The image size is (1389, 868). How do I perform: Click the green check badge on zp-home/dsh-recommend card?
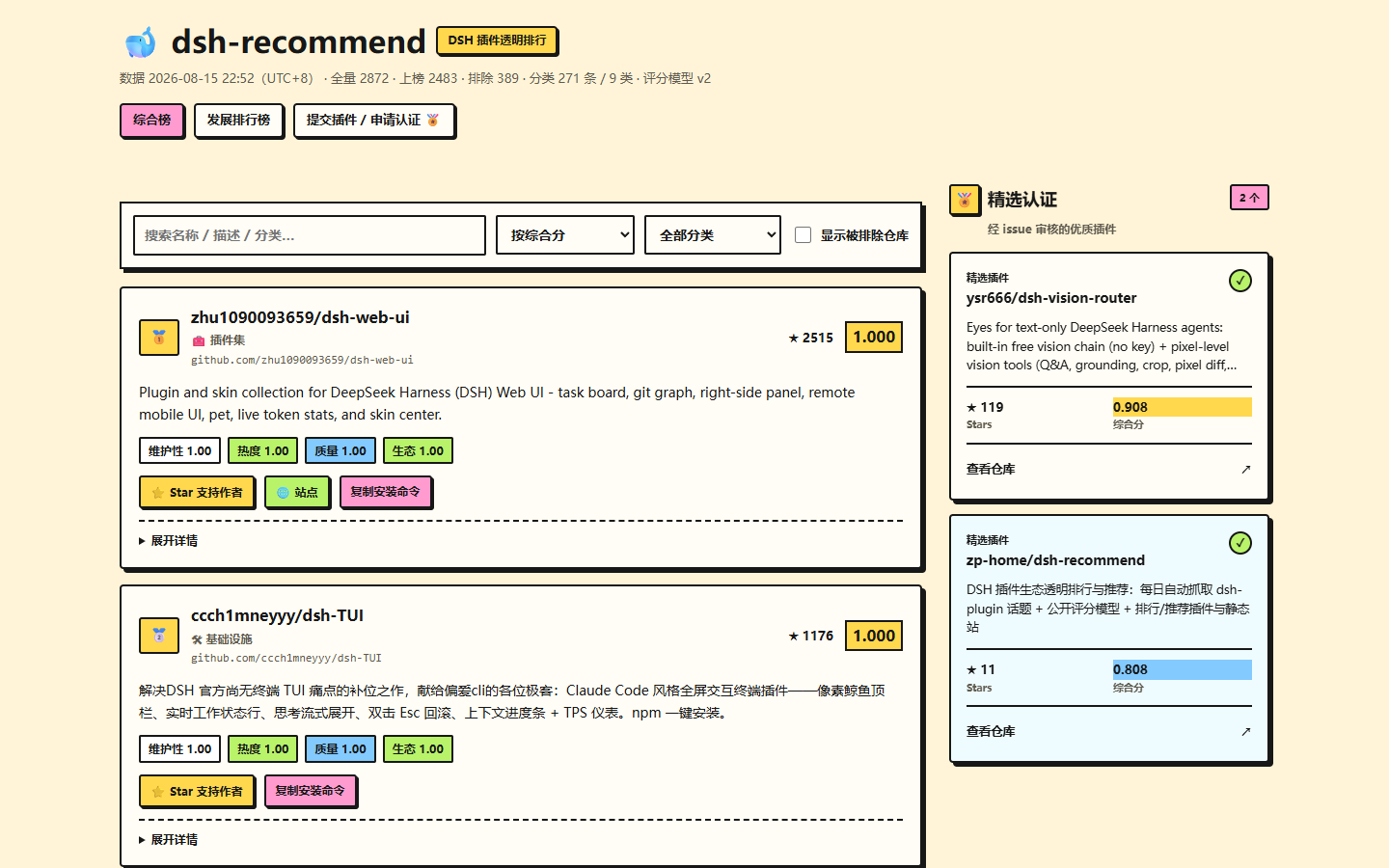click(x=1240, y=543)
